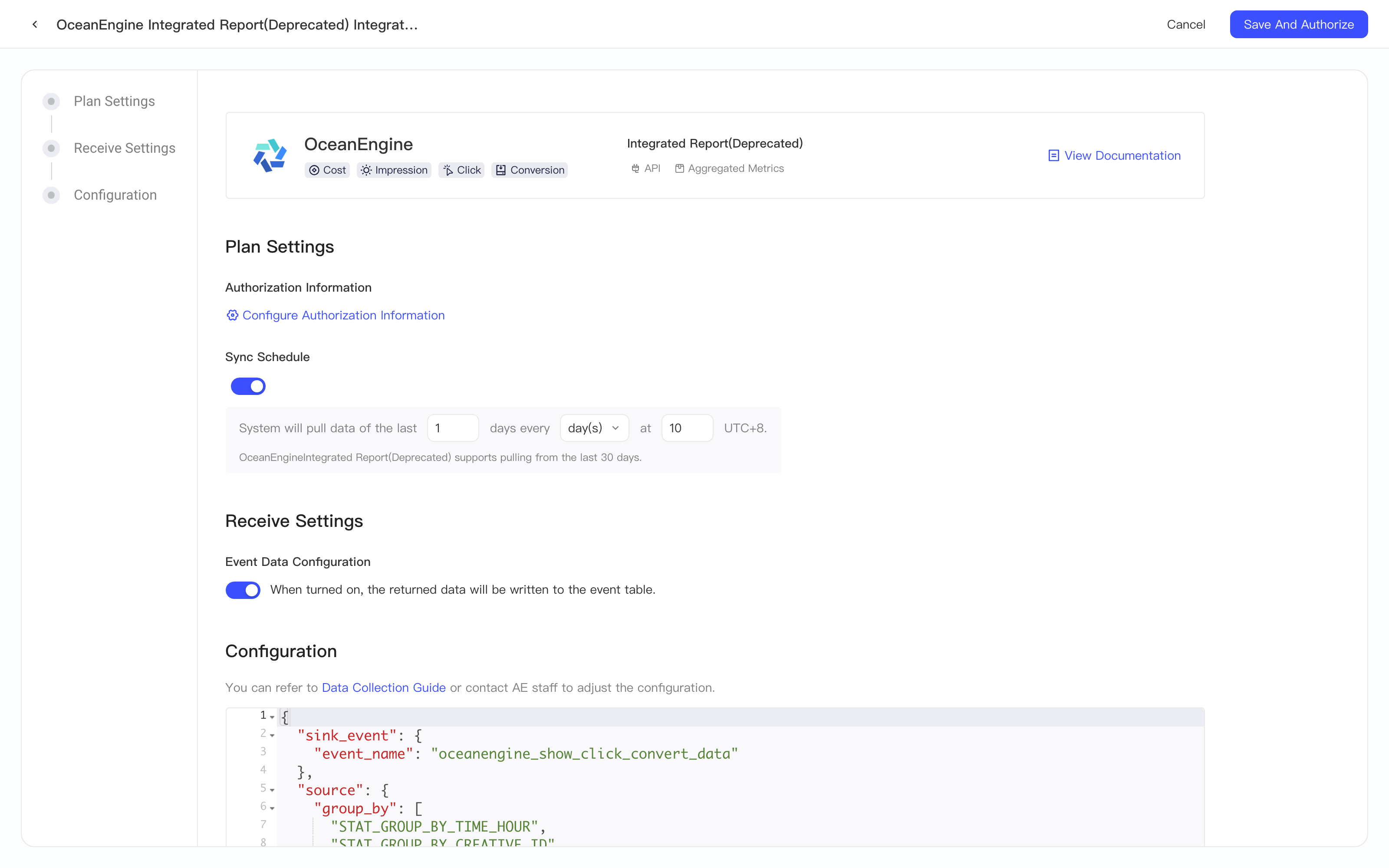1389x868 pixels.
Task: Disable the Sync Schedule toggle
Action: point(248,386)
